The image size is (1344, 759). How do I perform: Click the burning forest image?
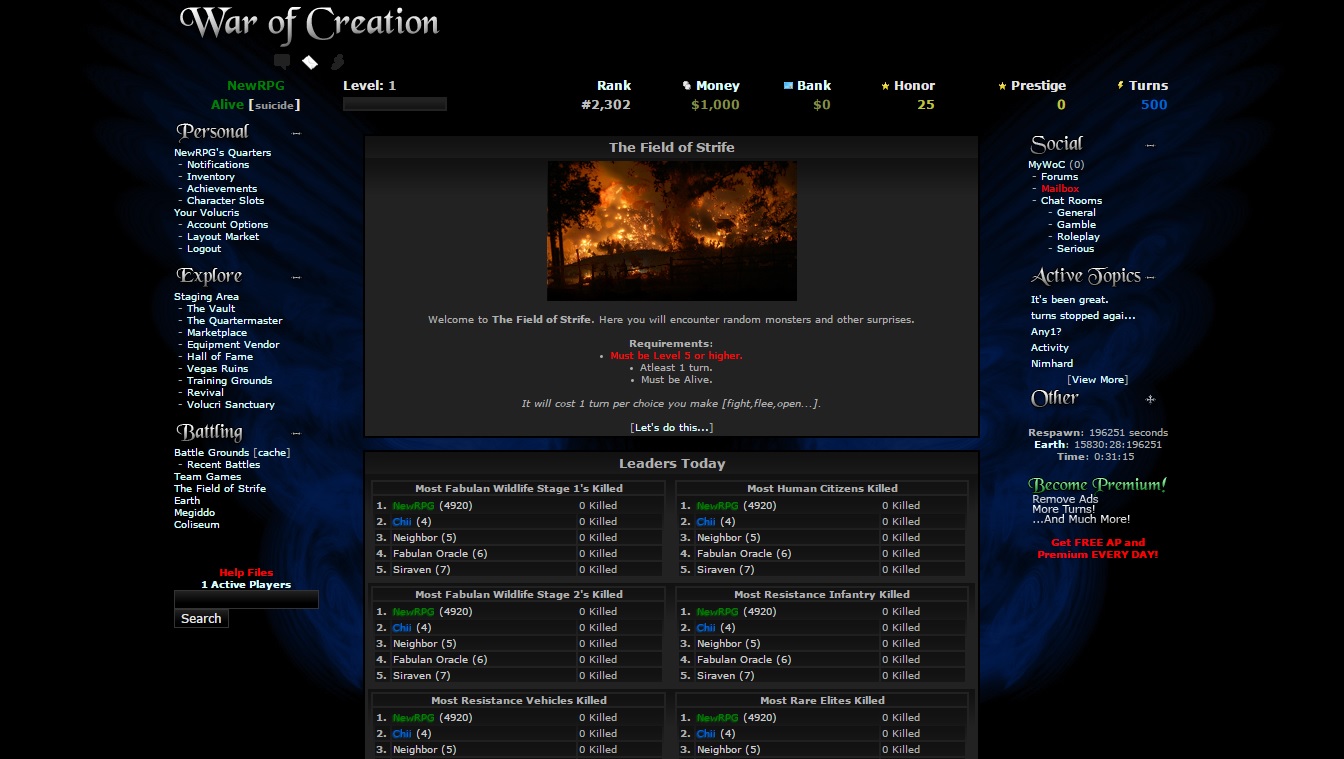[x=672, y=231]
